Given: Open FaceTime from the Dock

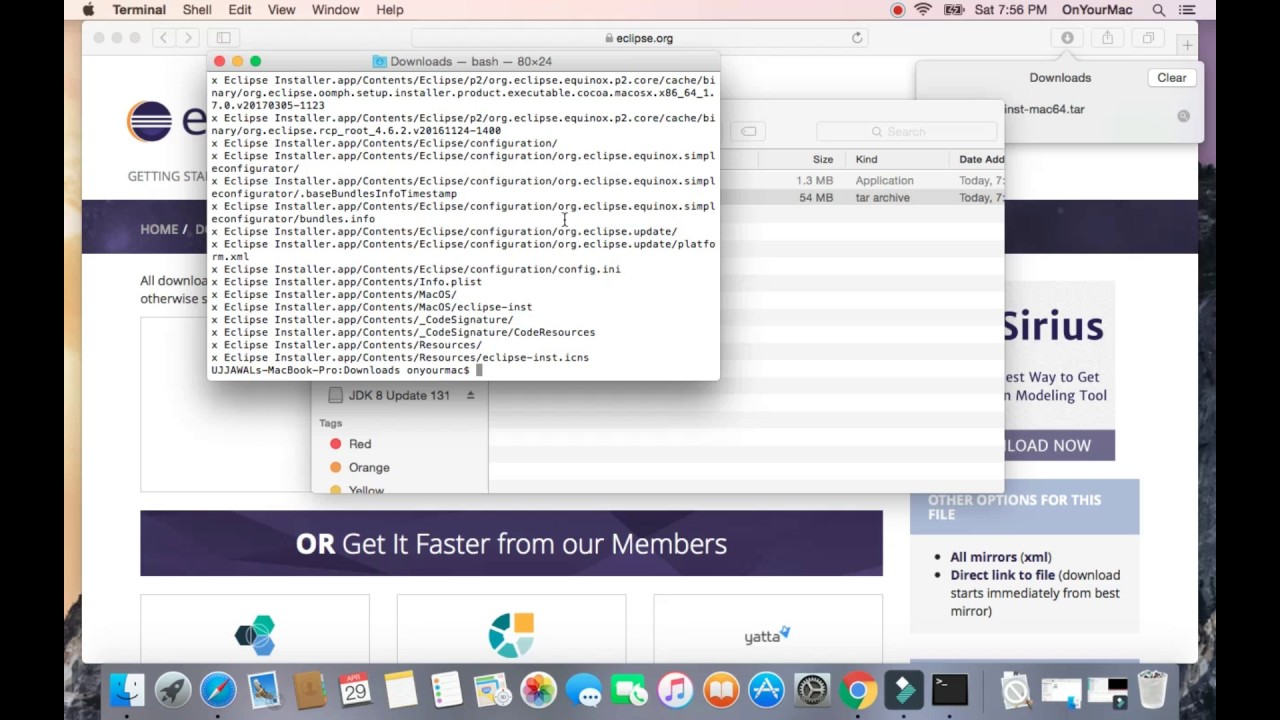Looking at the screenshot, I should [x=629, y=690].
